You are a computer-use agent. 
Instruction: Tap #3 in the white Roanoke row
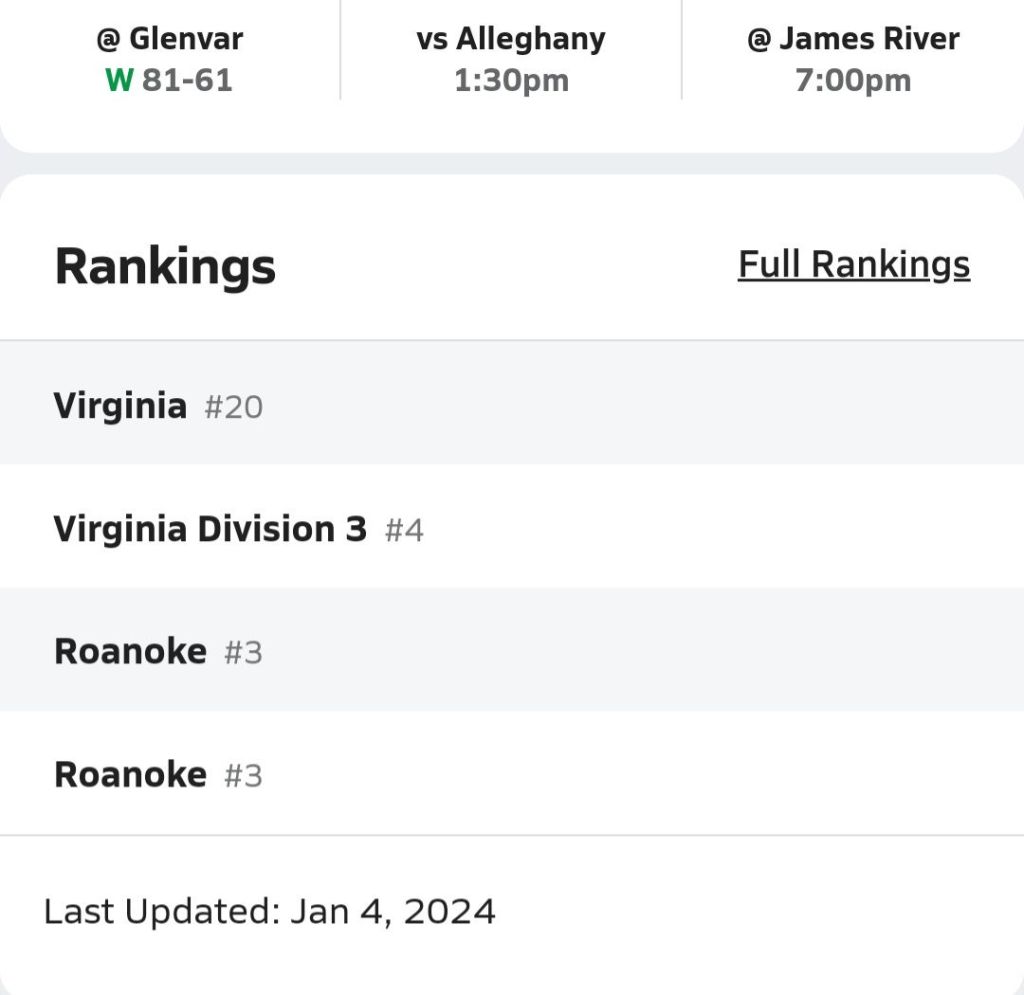[x=243, y=777]
